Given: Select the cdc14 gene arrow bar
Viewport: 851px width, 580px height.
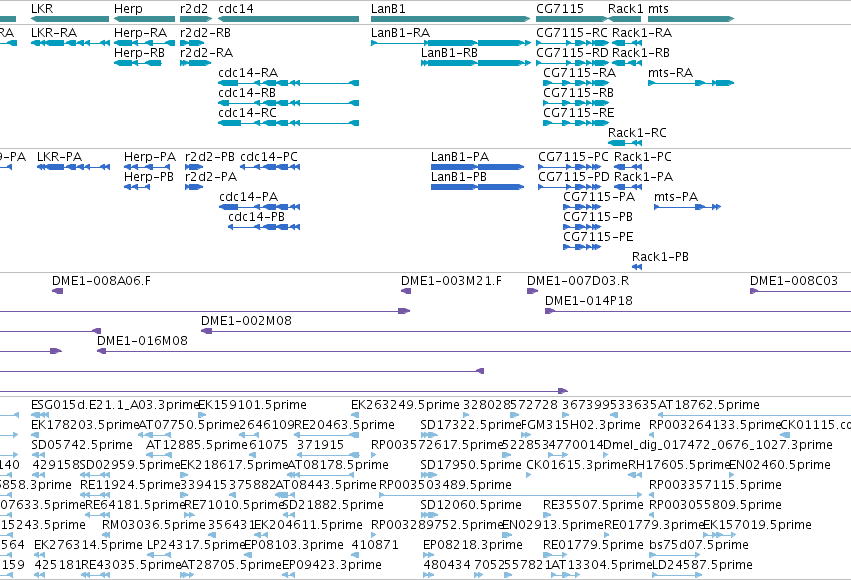Looking at the screenshot, I should [288, 19].
